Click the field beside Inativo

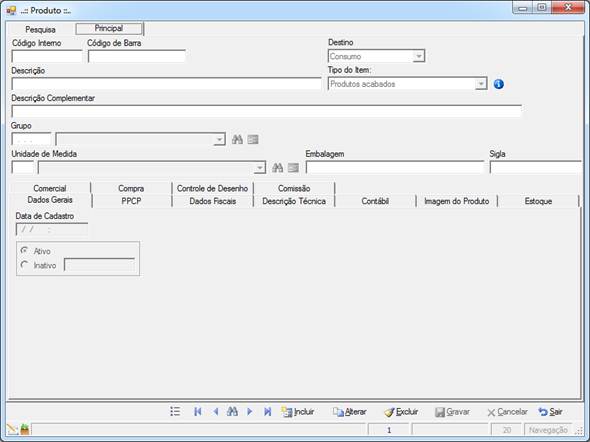click(99, 265)
